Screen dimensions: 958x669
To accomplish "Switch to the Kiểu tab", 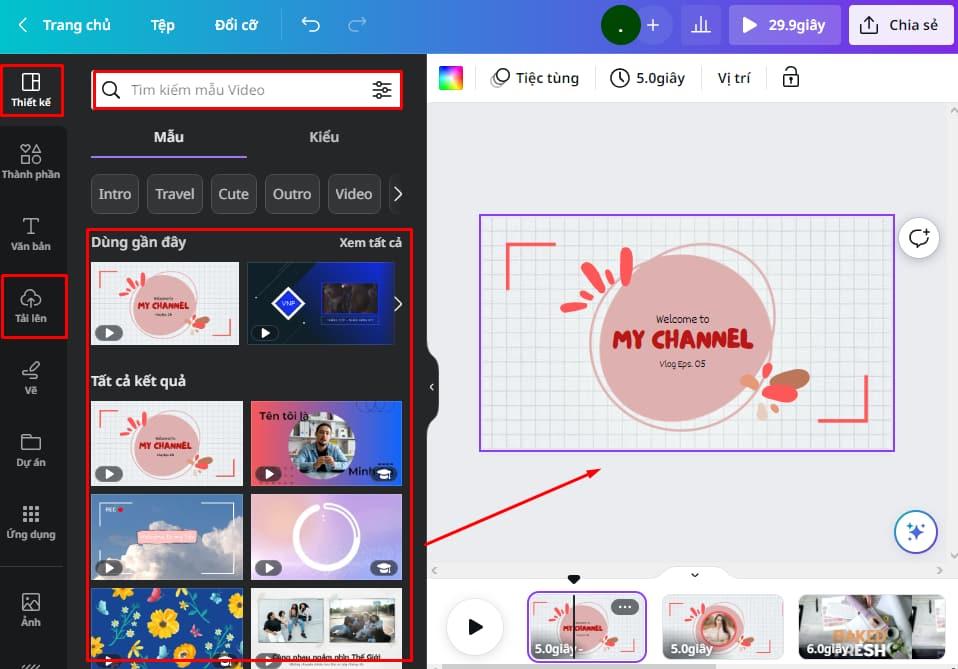I will click(x=323, y=137).
